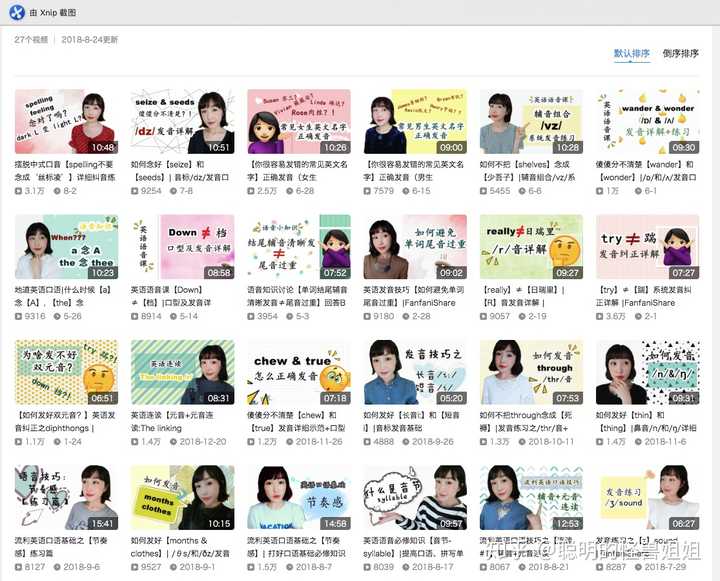Click the play count icon beside 7579

pyautogui.click(x=367, y=191)
